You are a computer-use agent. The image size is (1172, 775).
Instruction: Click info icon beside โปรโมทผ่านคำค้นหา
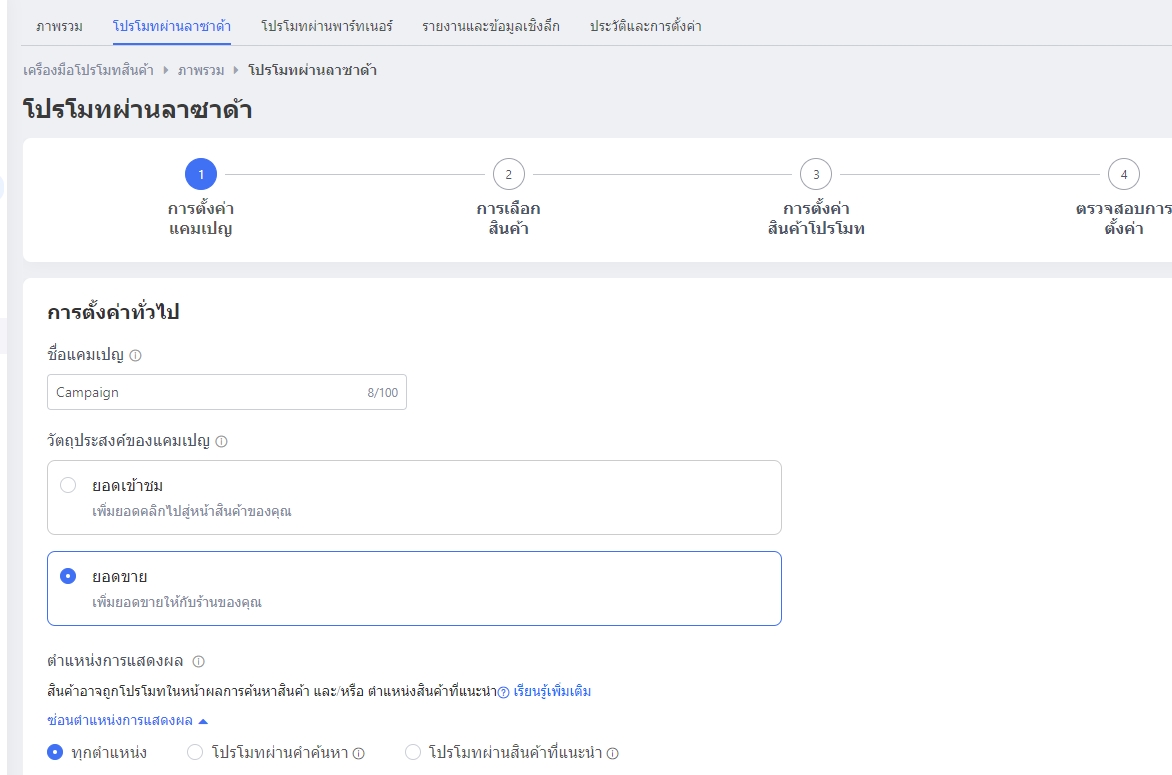359,753
